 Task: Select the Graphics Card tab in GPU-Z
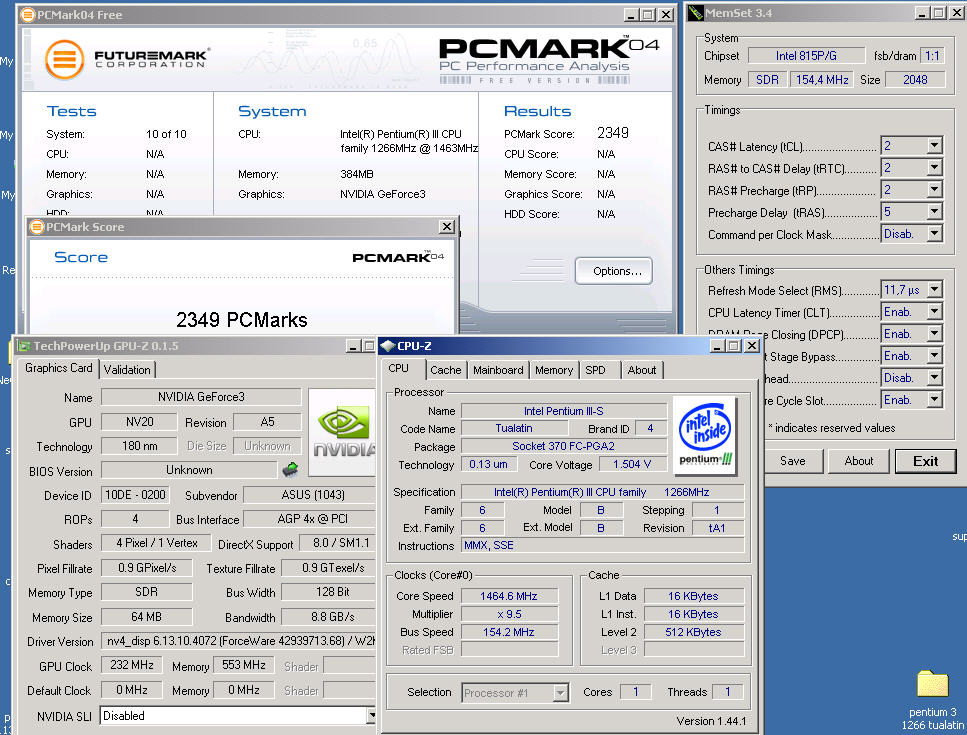(x=59, y=368)
